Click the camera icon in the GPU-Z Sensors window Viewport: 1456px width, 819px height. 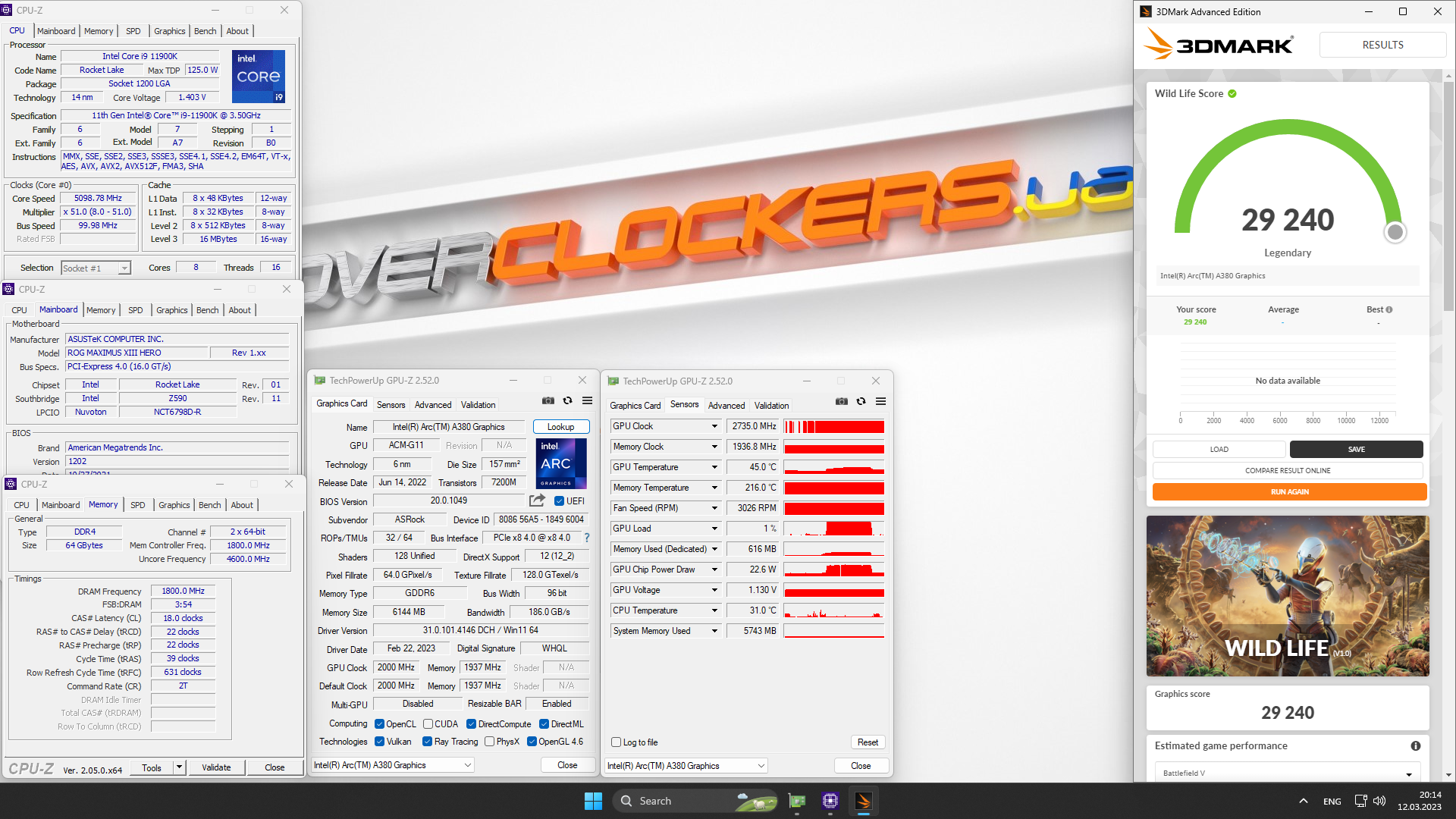click(842, 401)
